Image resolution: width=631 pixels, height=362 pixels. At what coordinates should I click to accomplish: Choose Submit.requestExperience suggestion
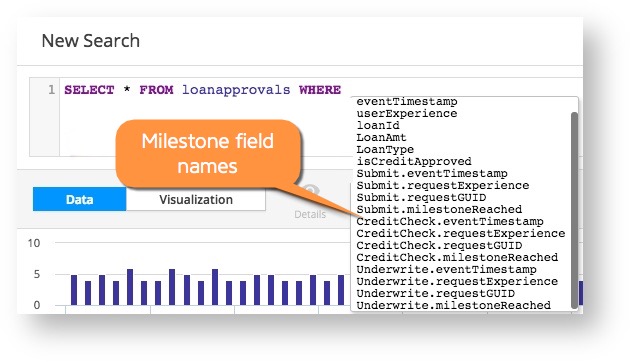point(443,186)
